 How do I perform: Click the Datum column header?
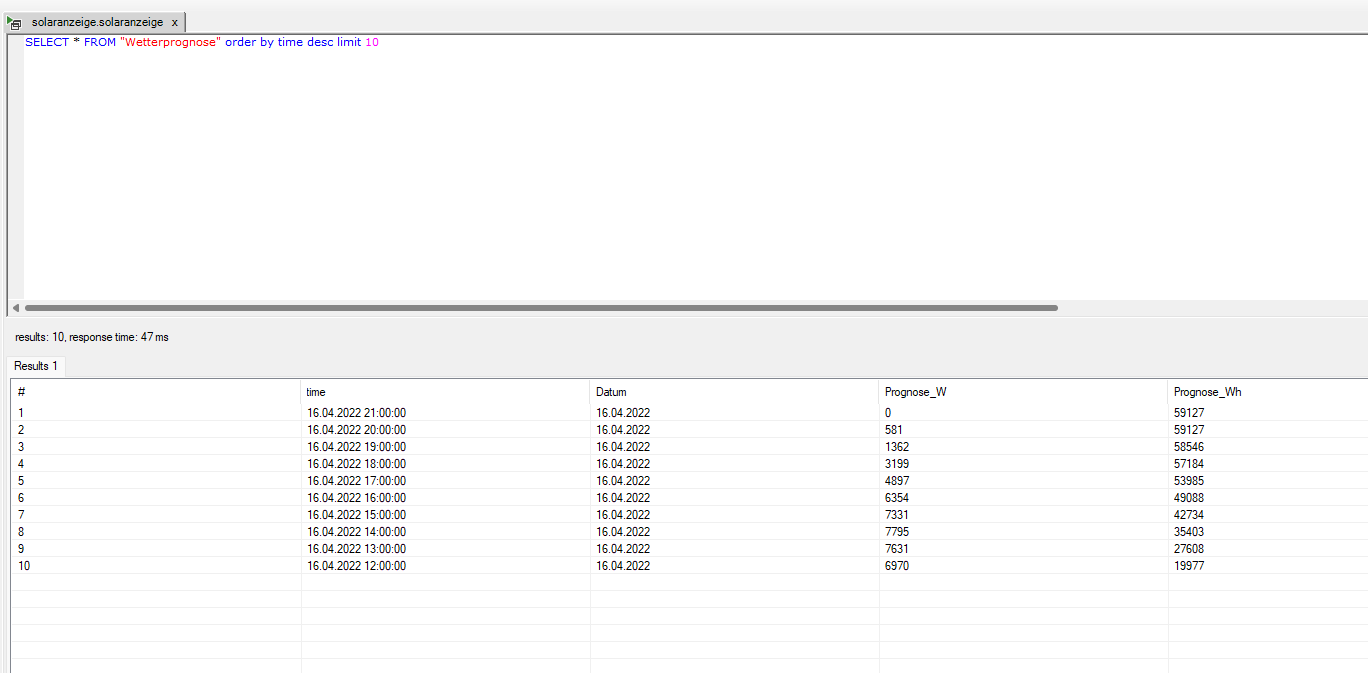611,392
